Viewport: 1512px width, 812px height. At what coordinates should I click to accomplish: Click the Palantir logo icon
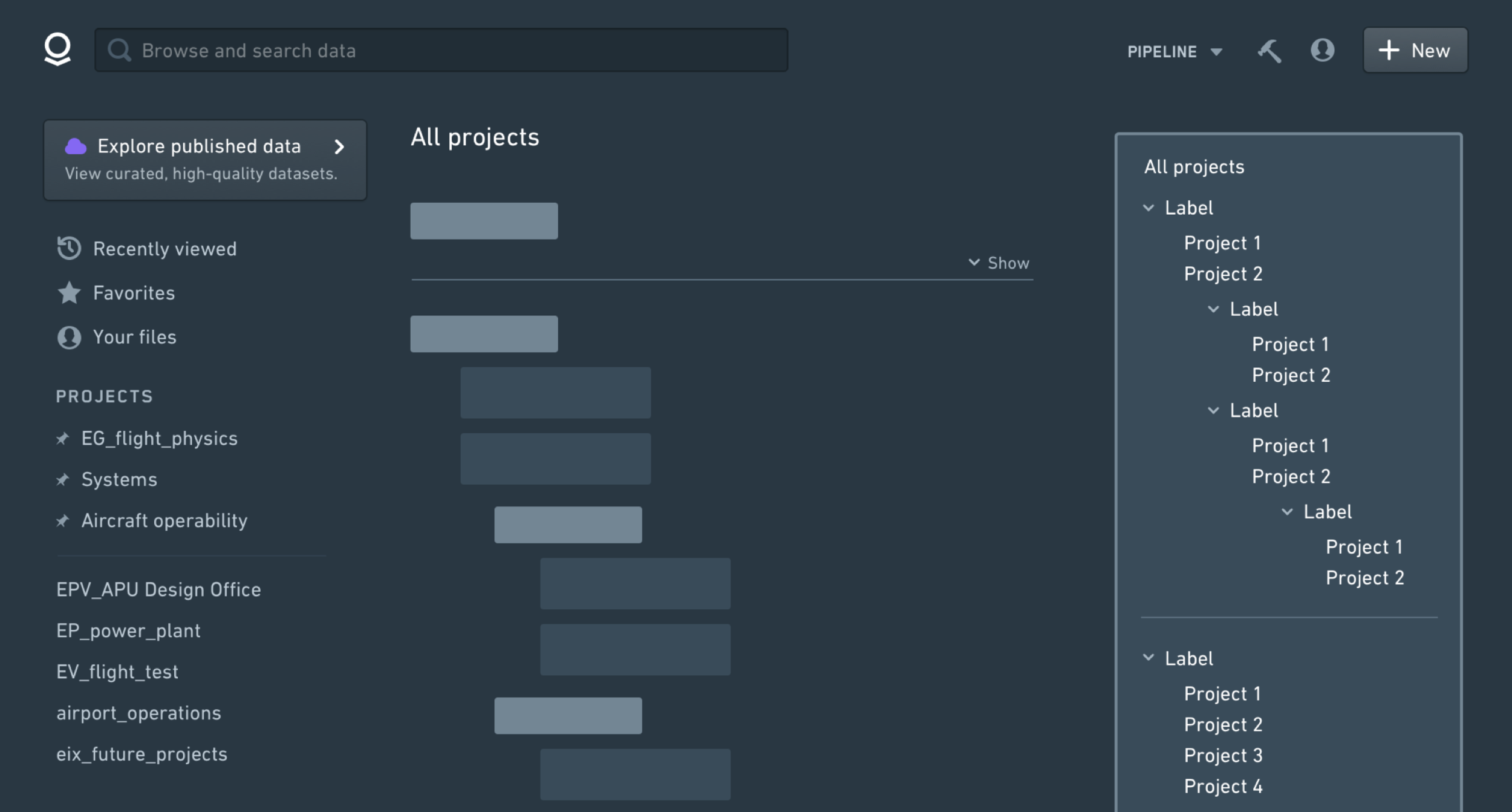pos(57,50)
